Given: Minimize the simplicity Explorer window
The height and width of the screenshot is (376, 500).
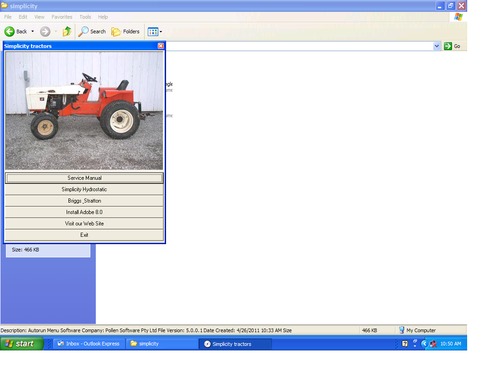Looking at the screenshot, I should pos(440,6).
